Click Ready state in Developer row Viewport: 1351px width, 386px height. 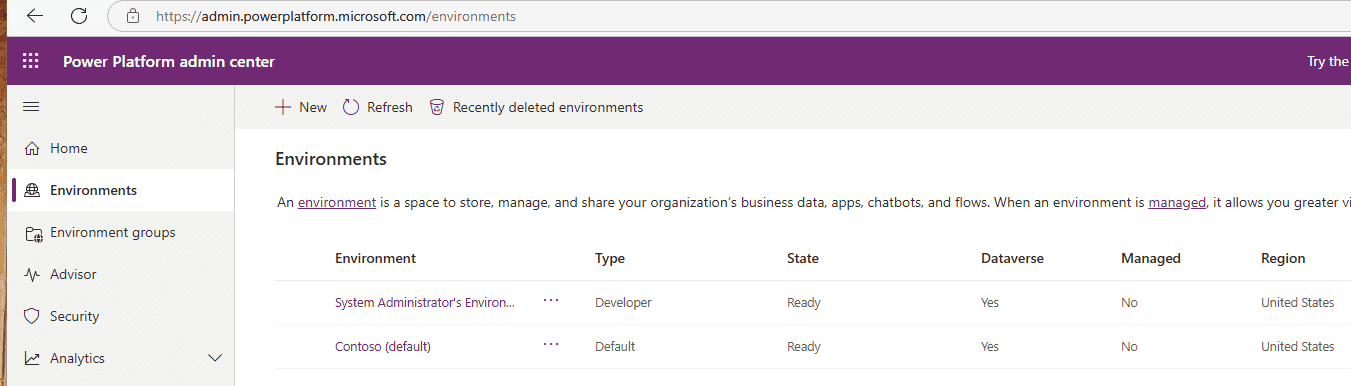point(804,302)
